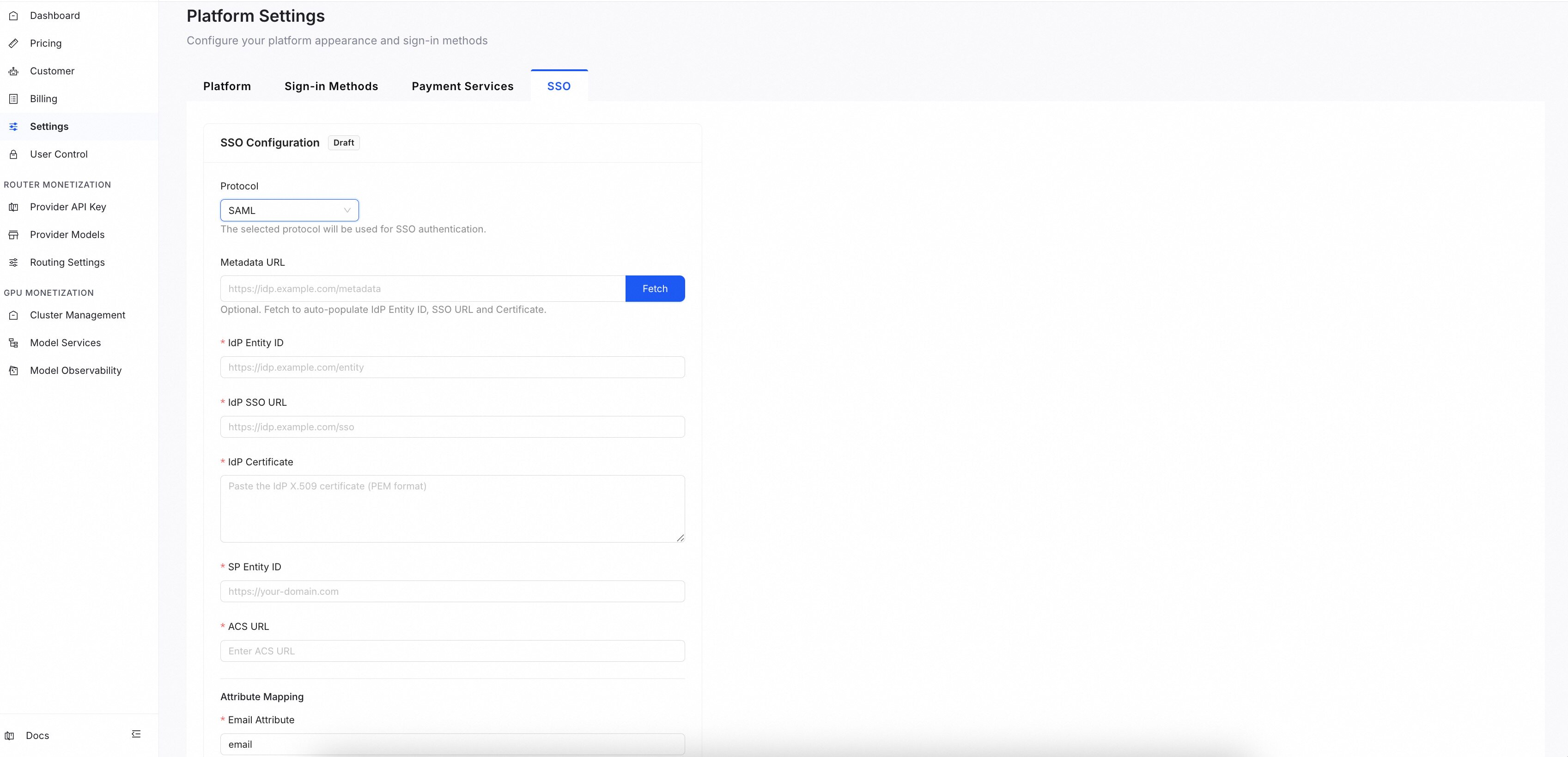Collapse the sidebar with the fold icon
This screenshot has width=1568, height=757.
(x=136, y=734)
